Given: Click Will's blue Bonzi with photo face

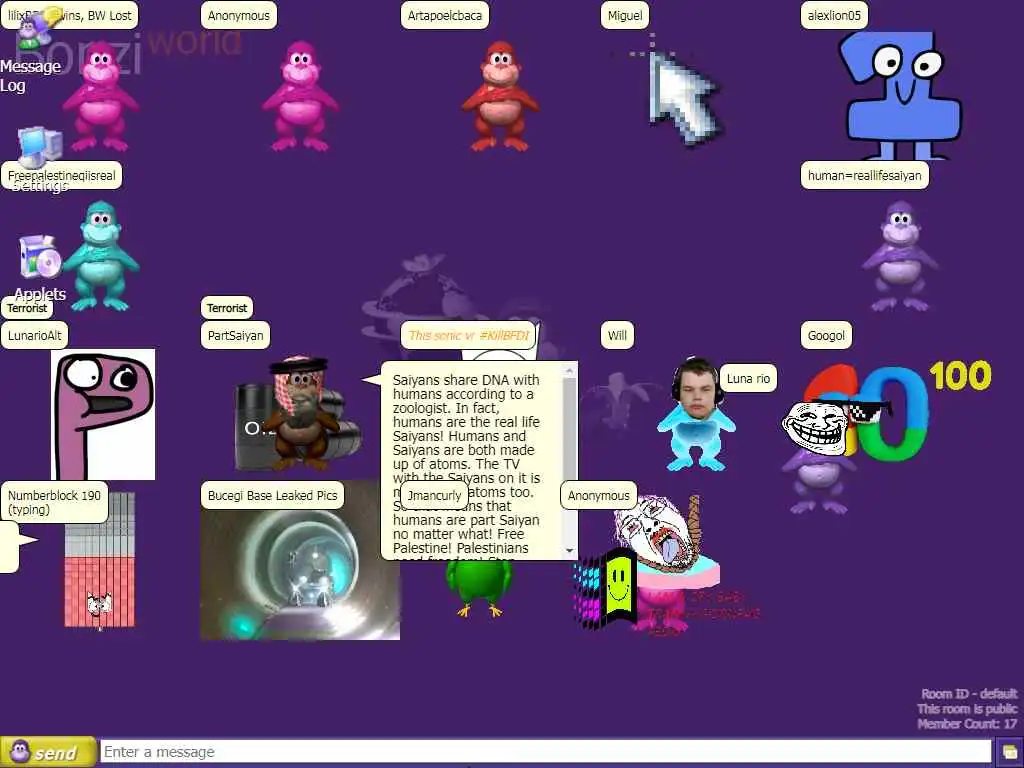Looking at the screenshot, I should 696,414.
